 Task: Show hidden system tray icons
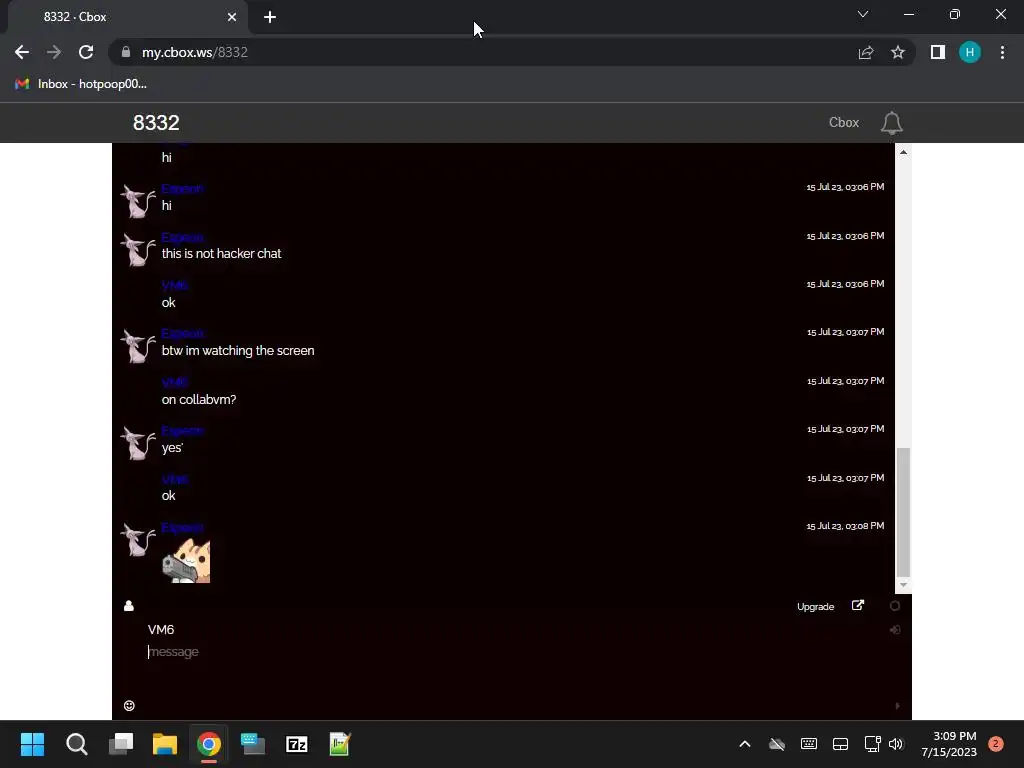pyautogui.click(x=744, y=744)
